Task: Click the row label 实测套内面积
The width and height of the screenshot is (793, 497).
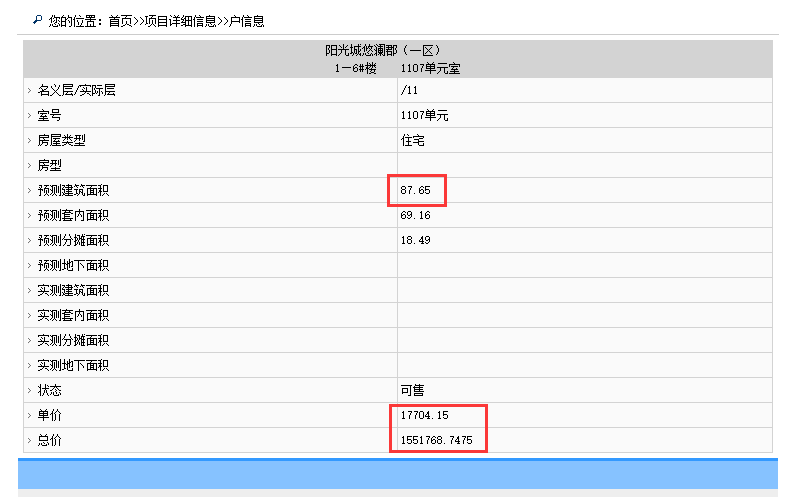Action: (73, 315)
